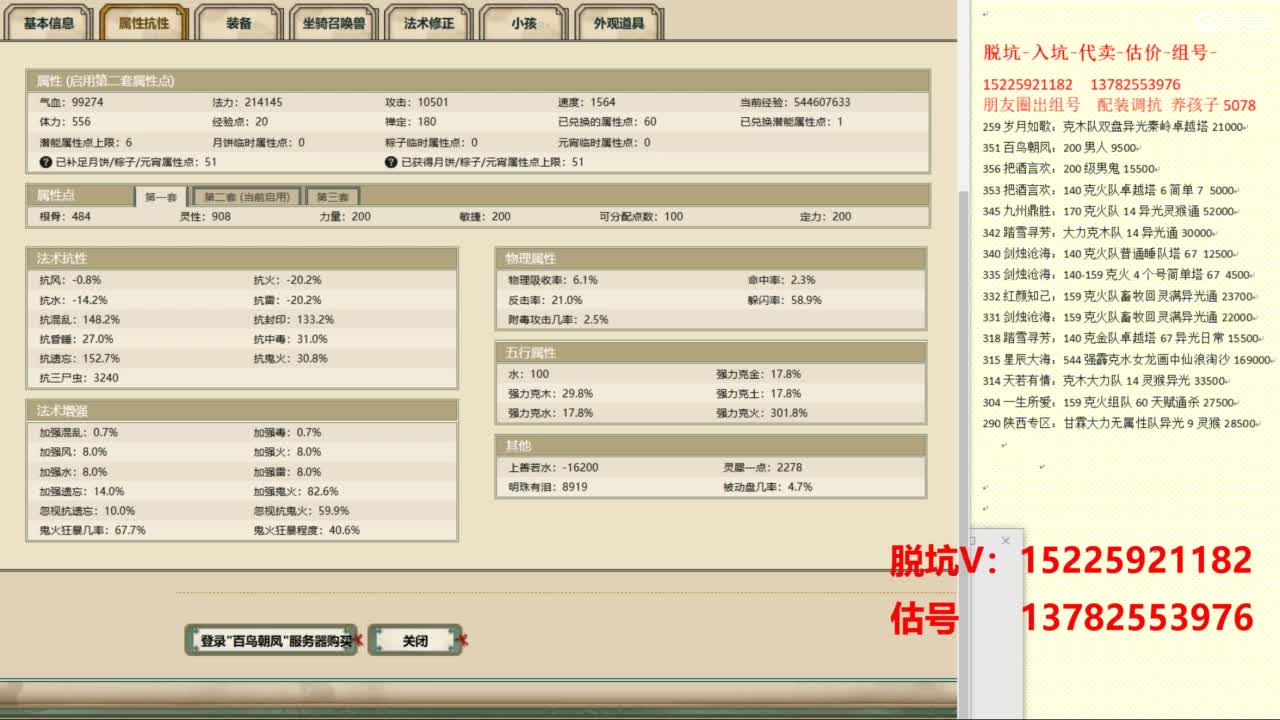Click the 抗混乱: 148.2% resistance
Screen dimensions: 1280x720
click(x=79, y=319)
